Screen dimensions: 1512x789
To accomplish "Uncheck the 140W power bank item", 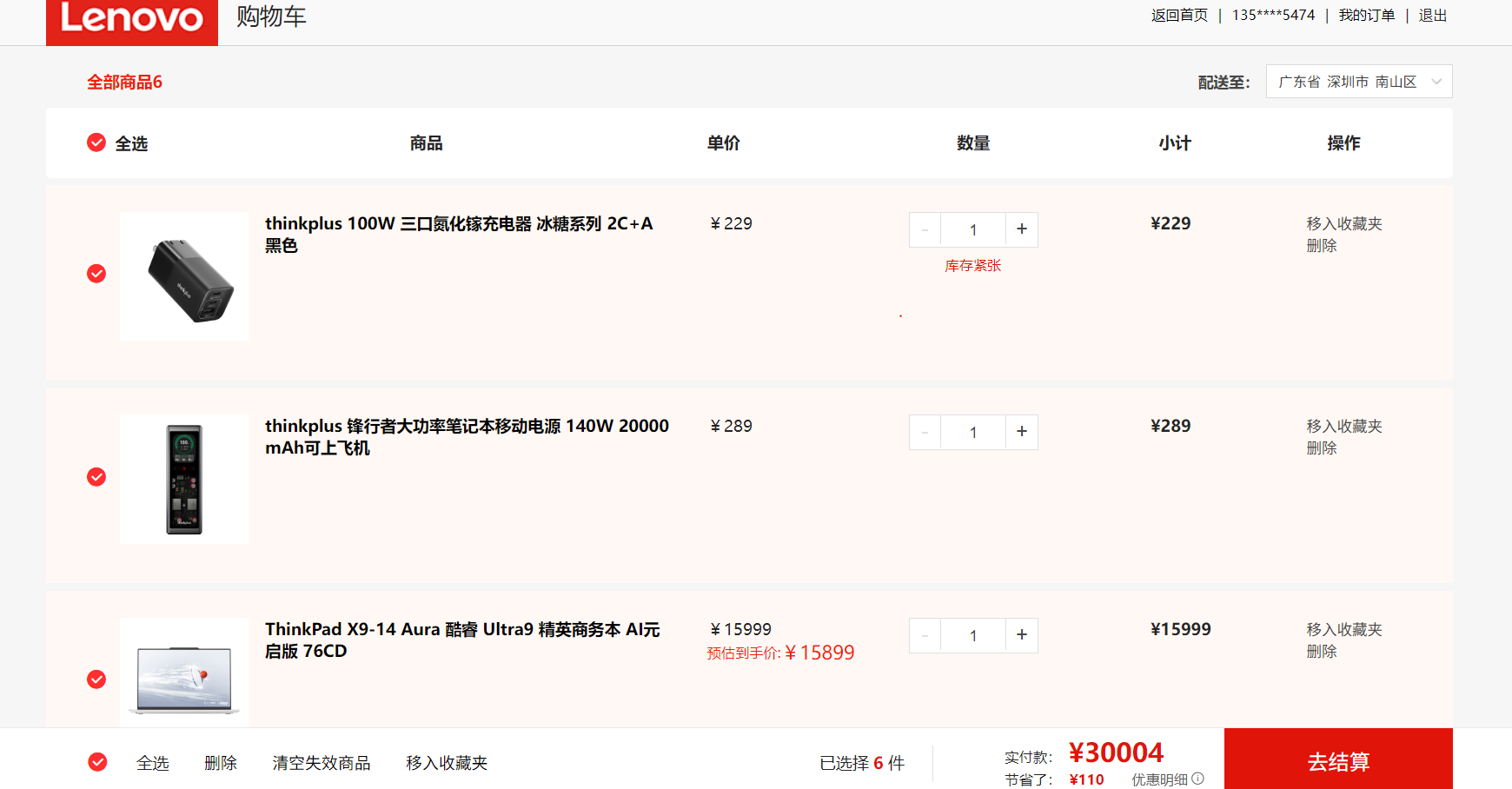I will [96, 477].
